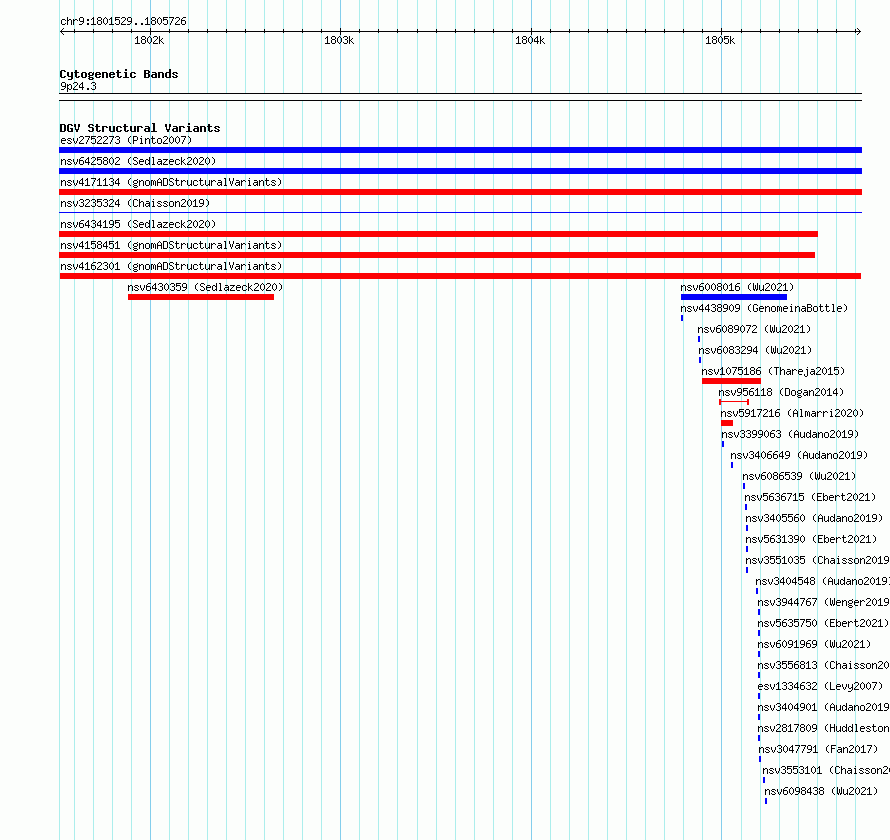The height and width of the screenshot is (840, 890).
Task: Click nsv5631390 (Ebert2021) label
Action: 811,539
